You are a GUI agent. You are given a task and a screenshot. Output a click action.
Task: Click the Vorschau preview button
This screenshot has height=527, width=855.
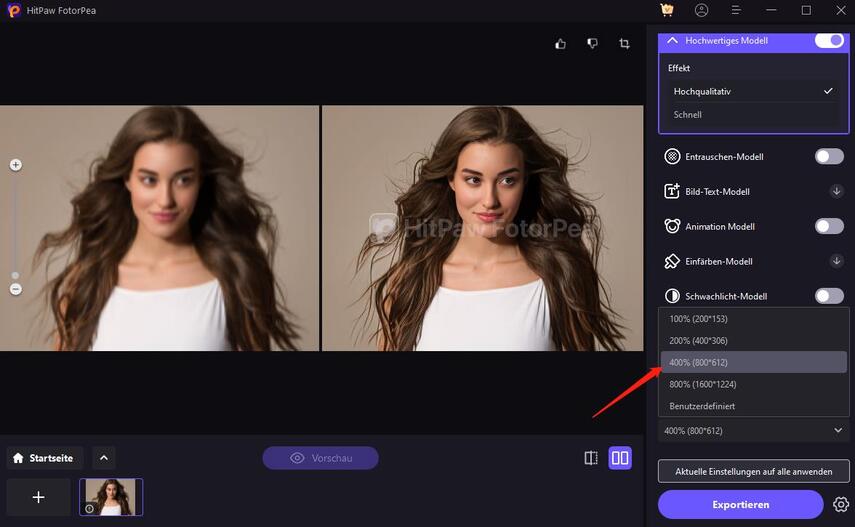(x=321, y=458)
